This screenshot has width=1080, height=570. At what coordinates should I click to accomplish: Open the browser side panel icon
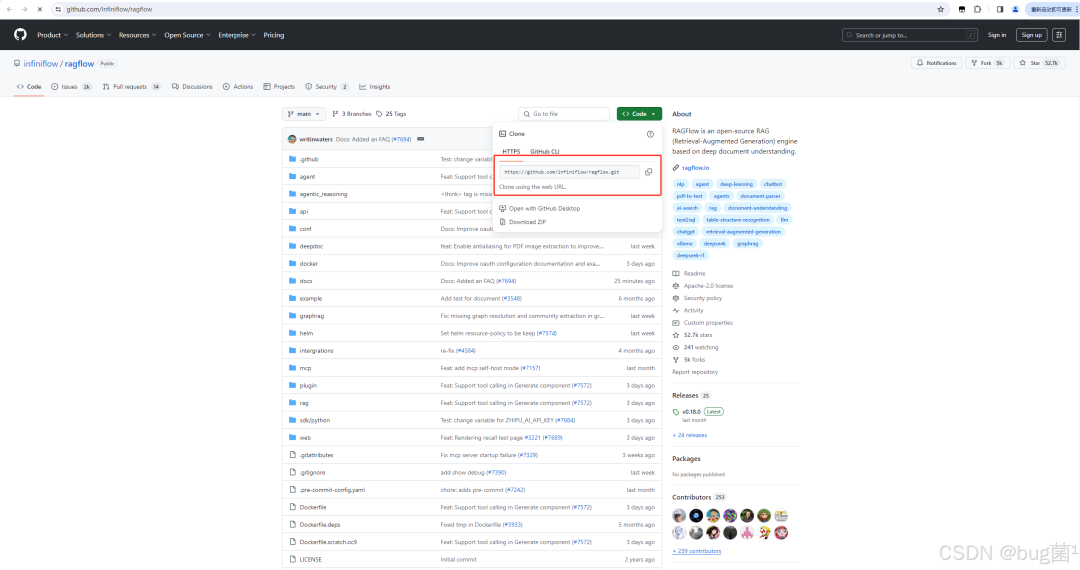tap(999, 9)
